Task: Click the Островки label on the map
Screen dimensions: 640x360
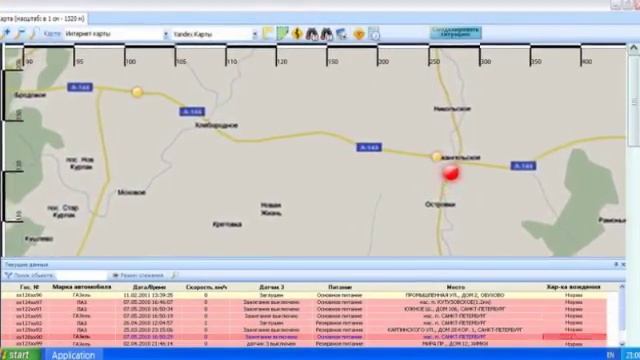Action: pos(440,204)
